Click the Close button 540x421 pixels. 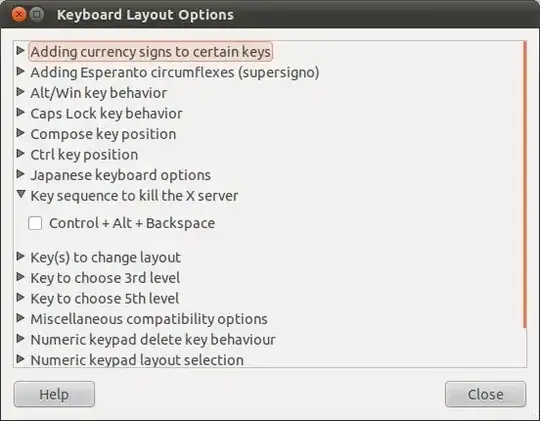tap(485, 394)
